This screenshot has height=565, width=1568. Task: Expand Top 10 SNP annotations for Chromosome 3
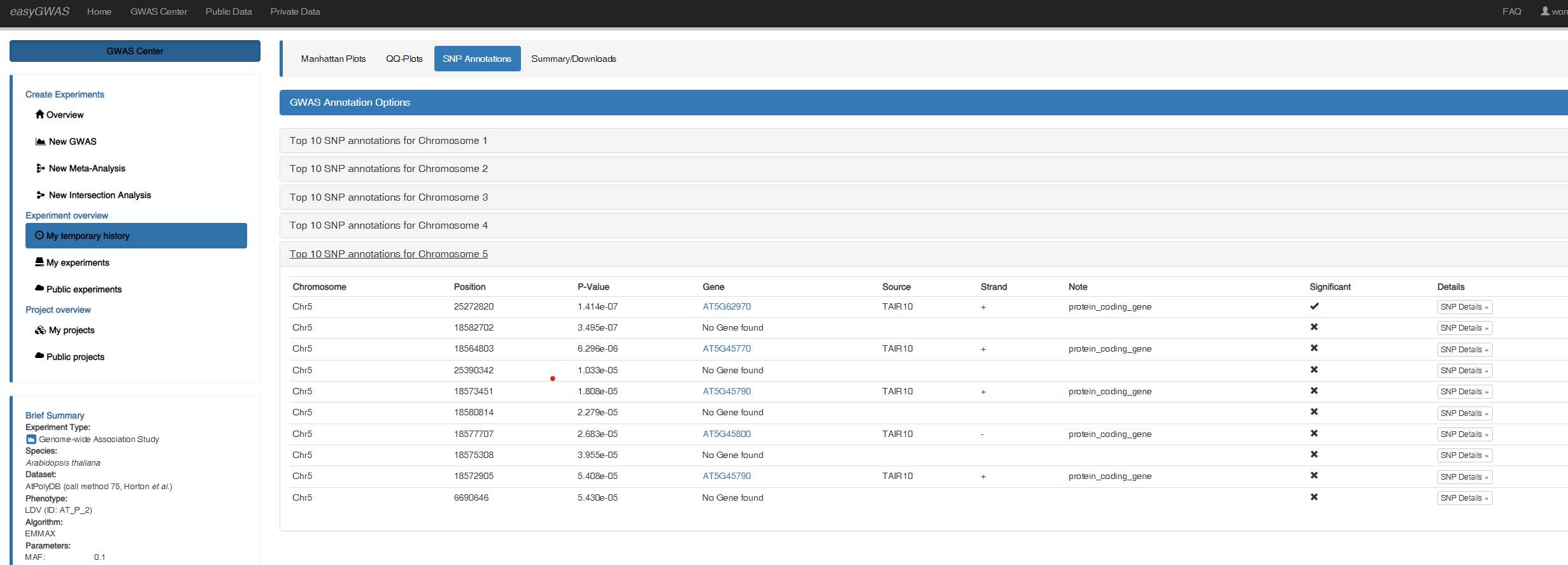pyautogui.click(x=388, y=197)
